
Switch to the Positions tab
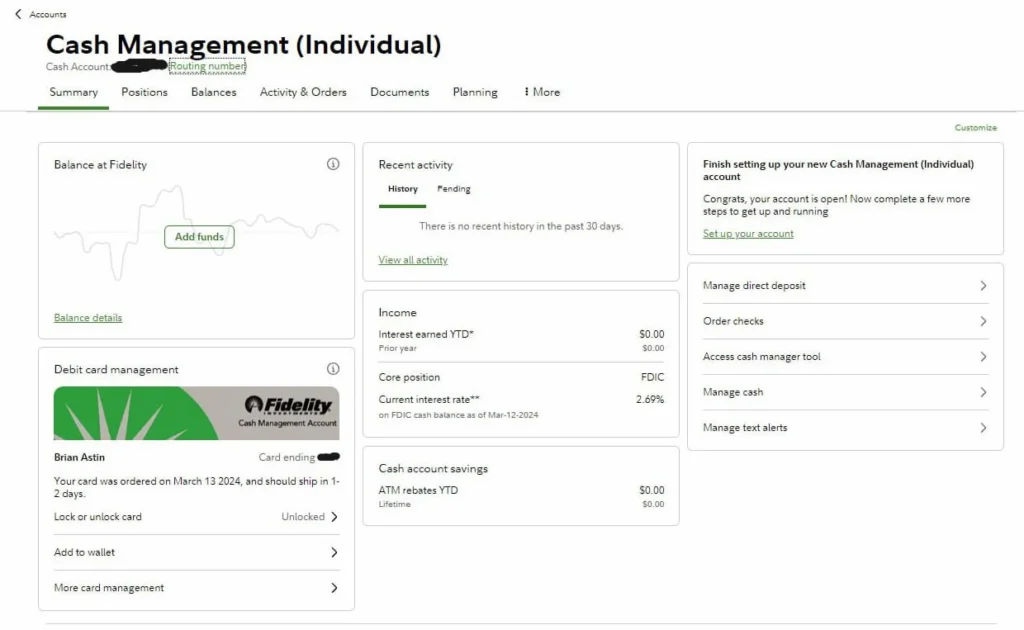click(144, 92)
